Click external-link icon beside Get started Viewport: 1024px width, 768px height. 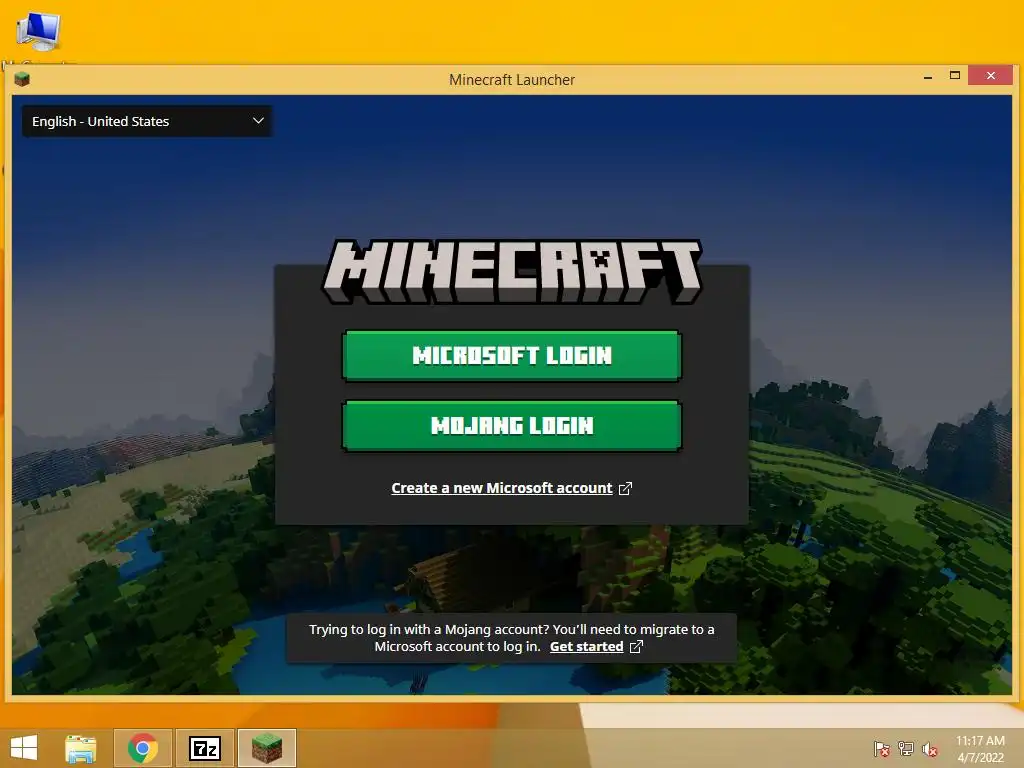pyautogui.click(x=636, y=647)
